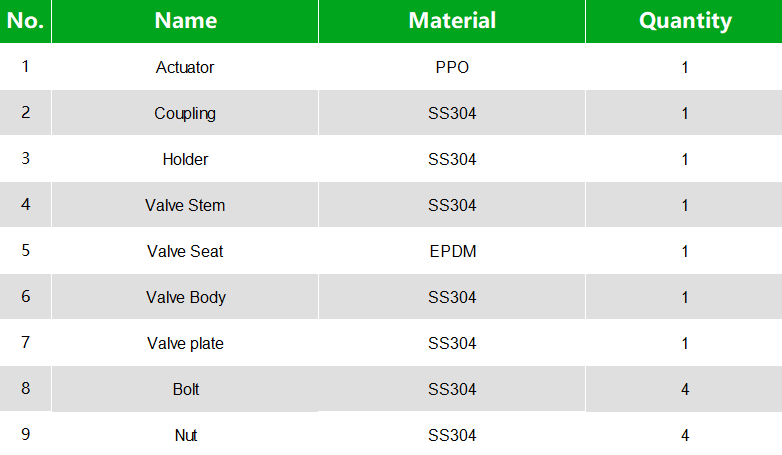
Task: Click the 'Name' column header
Action: pyautogui.click(x=185, y=21)
